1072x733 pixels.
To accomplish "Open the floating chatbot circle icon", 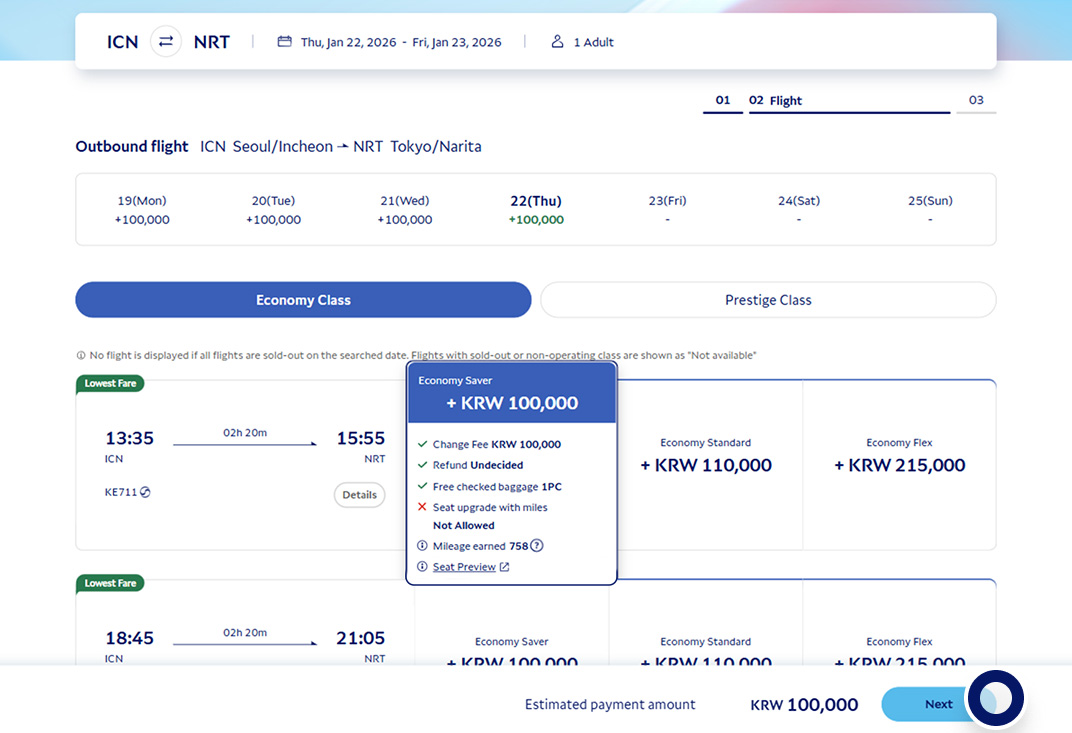I will [x=995, y=698].
